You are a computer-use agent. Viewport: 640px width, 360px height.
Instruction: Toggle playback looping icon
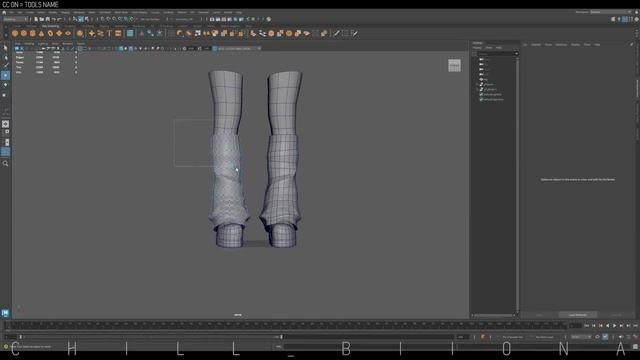598,337
